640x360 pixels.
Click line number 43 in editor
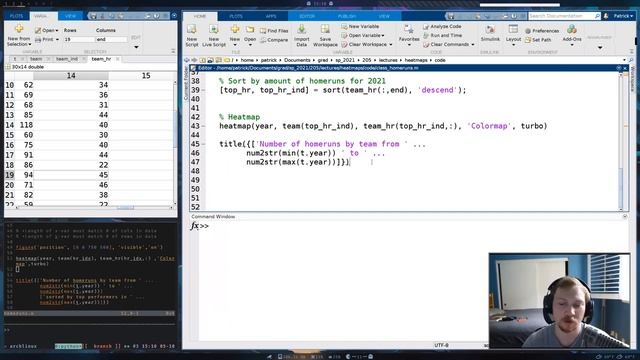[x=196, y=126]
